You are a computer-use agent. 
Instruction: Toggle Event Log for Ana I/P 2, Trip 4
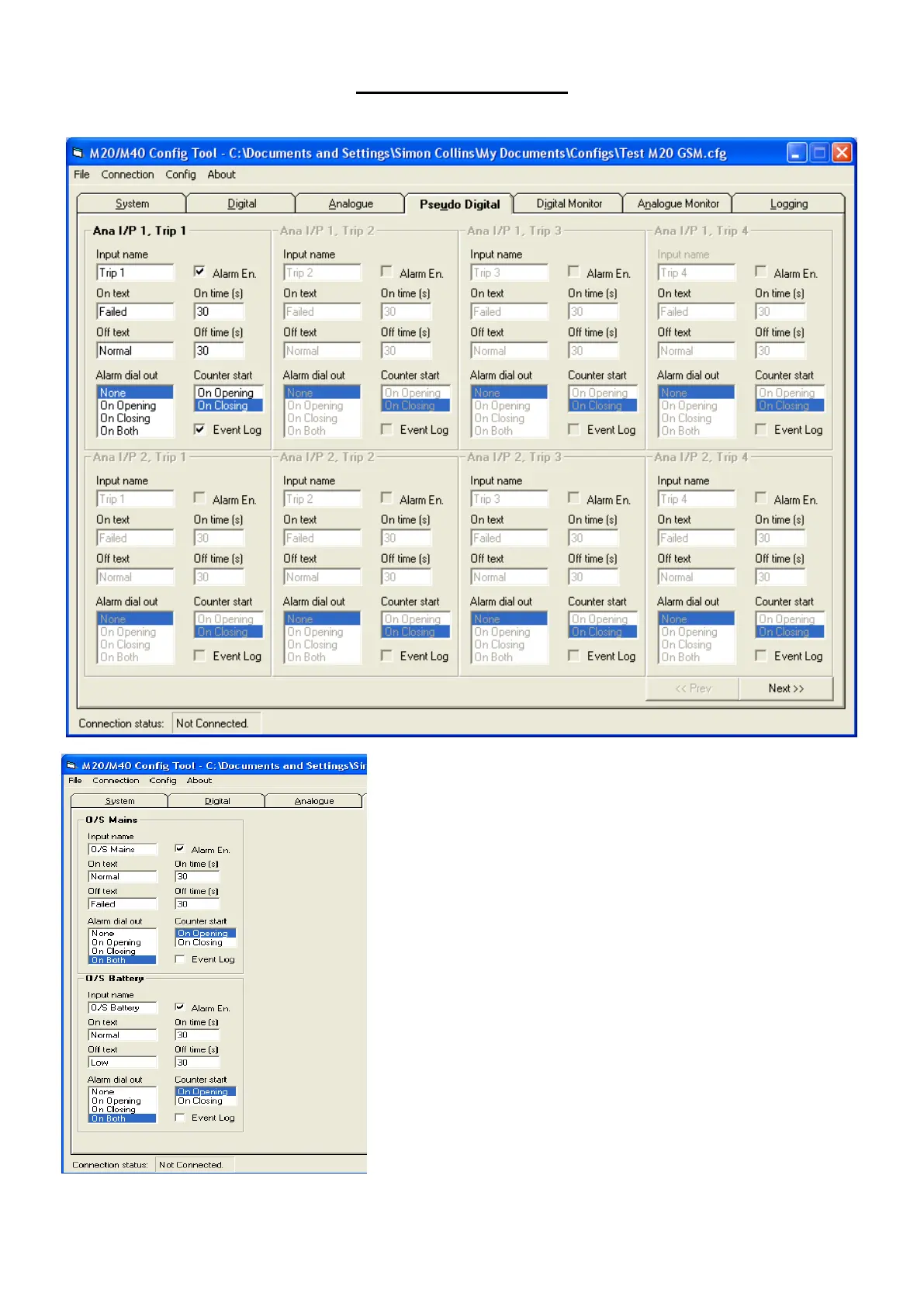click(x=760, y=655)
